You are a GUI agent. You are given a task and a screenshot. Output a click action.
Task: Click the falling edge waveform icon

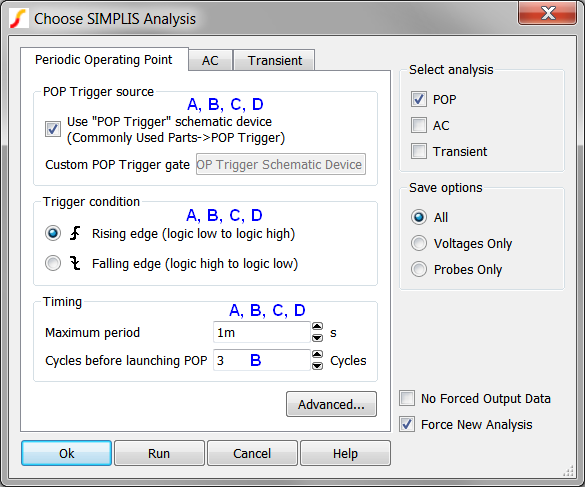[x=75, y=263]
